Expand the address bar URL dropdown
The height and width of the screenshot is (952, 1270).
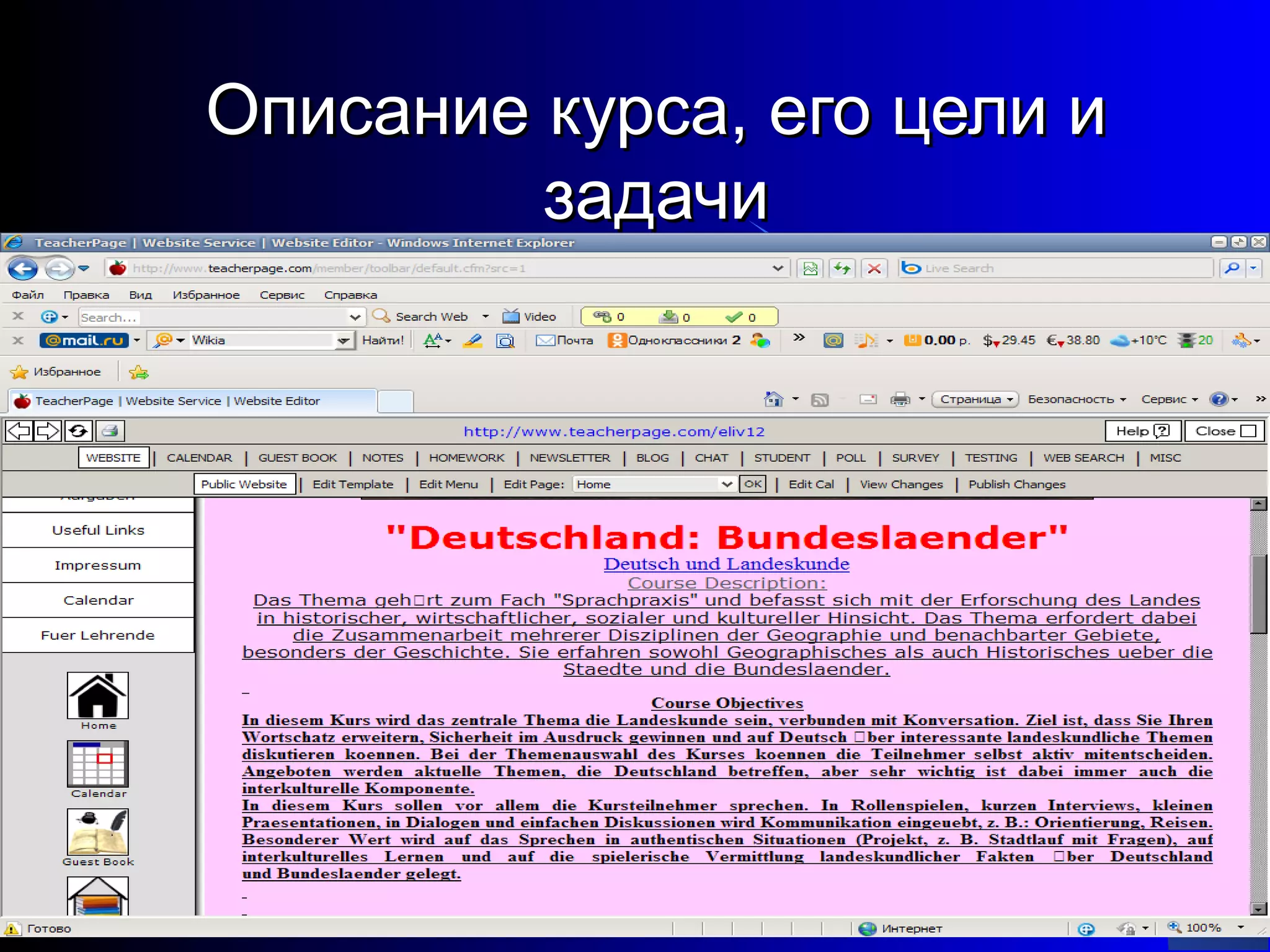778,268
